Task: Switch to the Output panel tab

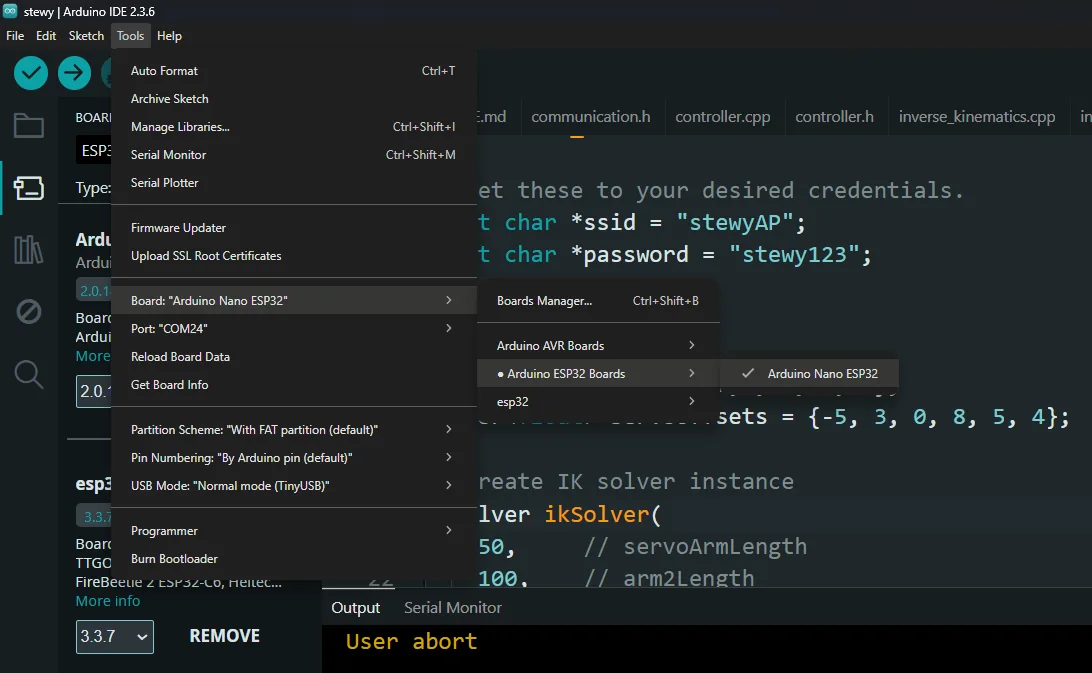Action: click(x=355, y=608)
